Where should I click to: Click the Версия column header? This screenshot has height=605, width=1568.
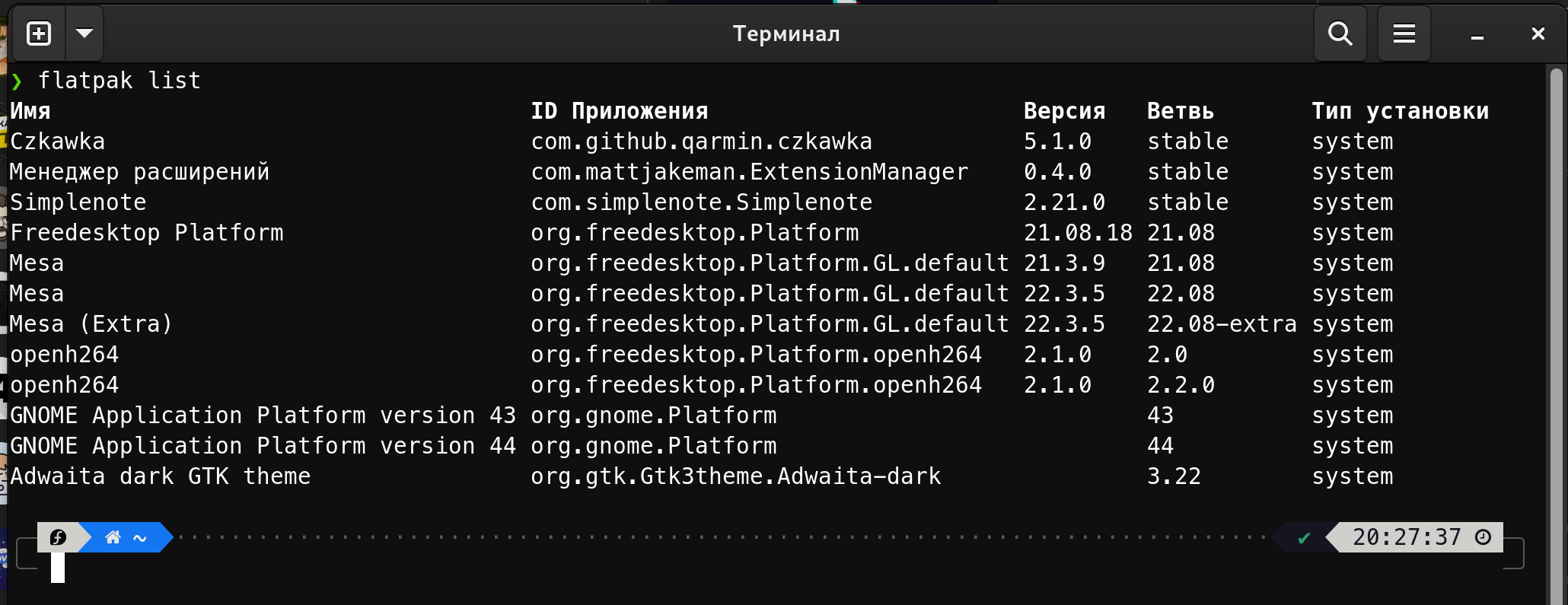pos(1064,111)
